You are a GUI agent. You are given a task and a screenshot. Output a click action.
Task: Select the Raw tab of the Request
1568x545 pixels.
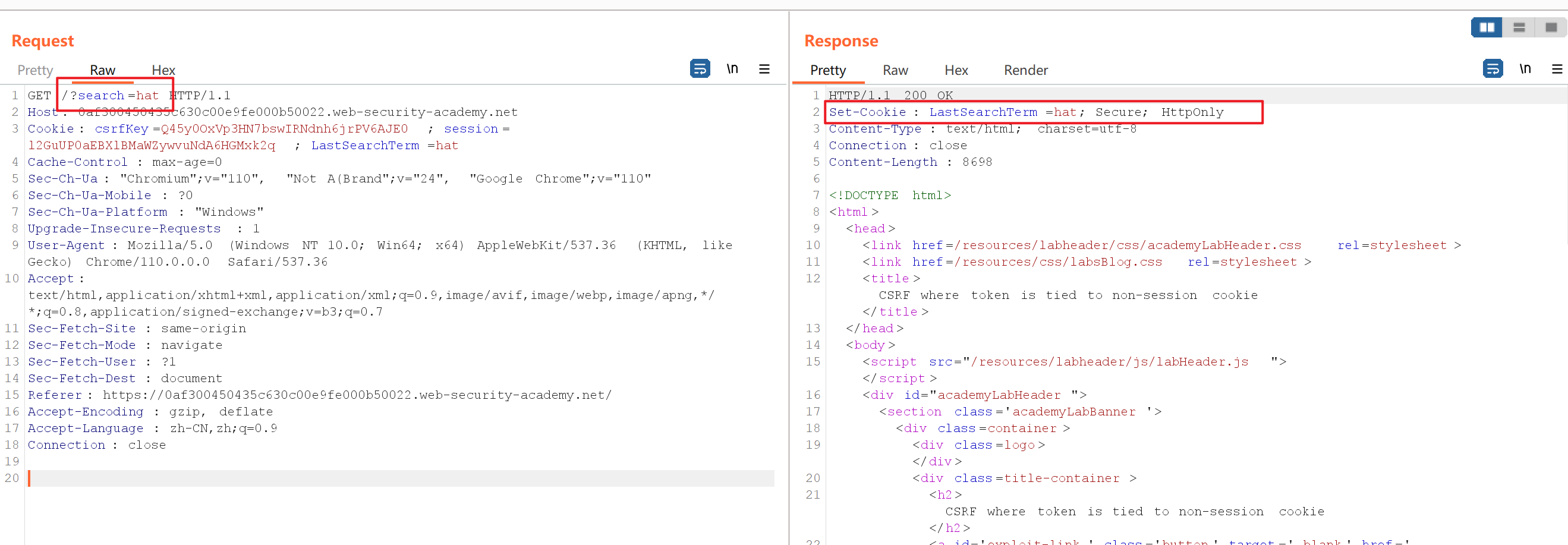(x=102, y=70)
